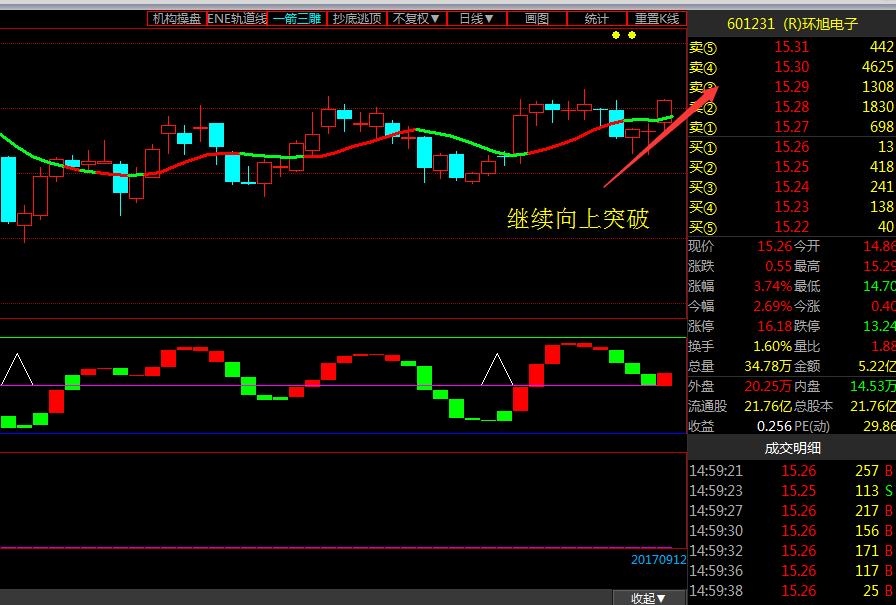This screenshot has height=605, width=896.
Task: Switch to ENE轨道线 indicator tab
Action: pyautogui.click(x=237, y=19)
